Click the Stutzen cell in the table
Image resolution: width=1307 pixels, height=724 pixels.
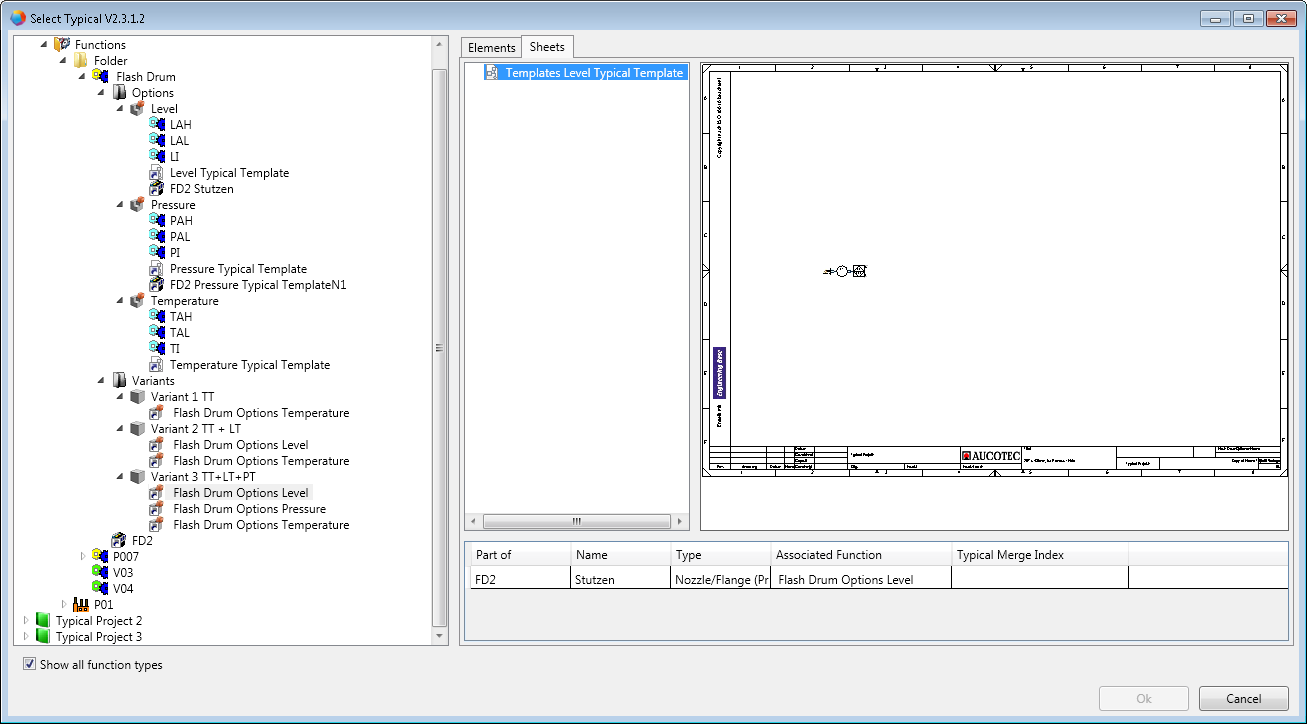click(620, 579)
